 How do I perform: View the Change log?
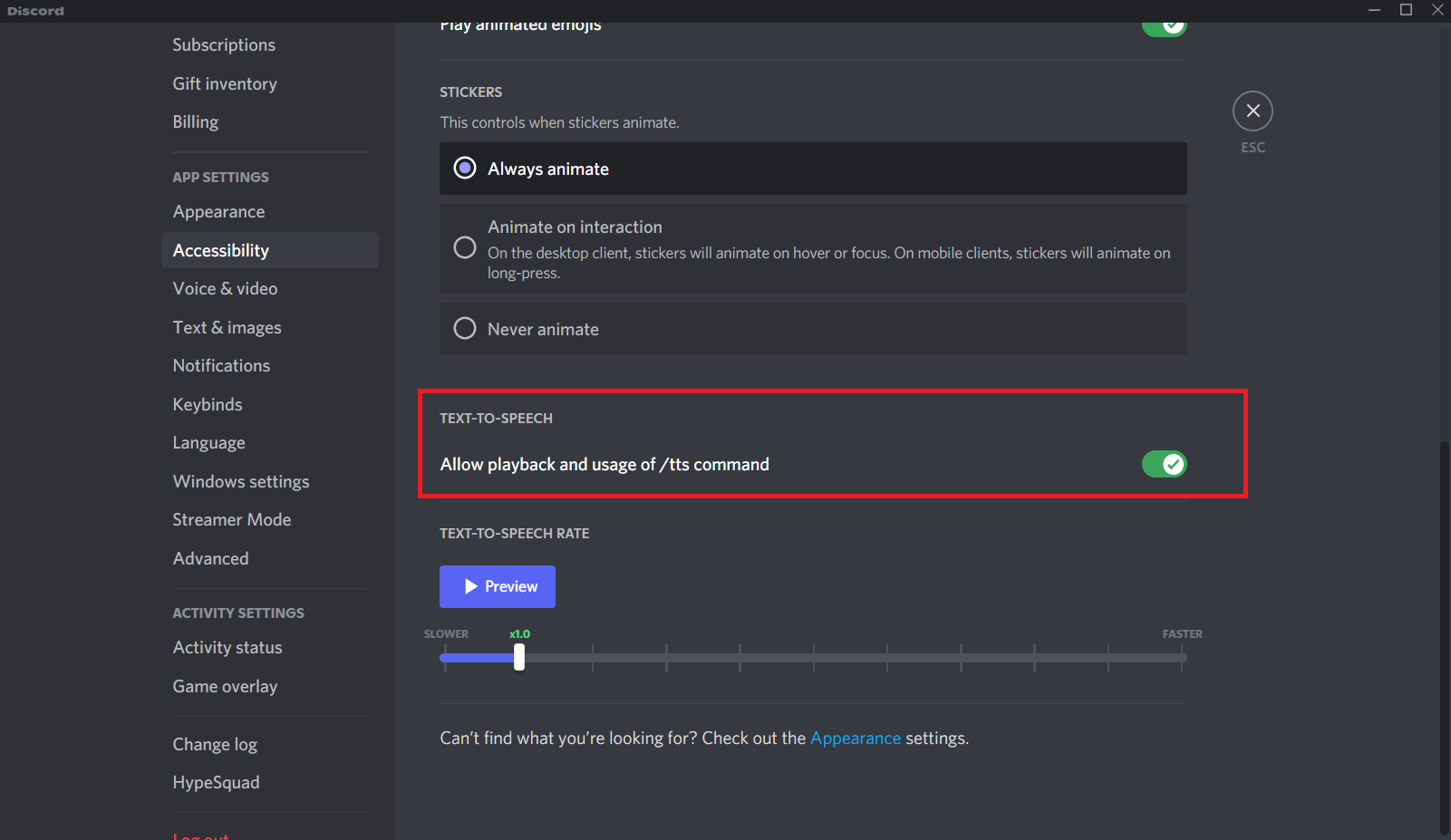(x=215, y=743)
